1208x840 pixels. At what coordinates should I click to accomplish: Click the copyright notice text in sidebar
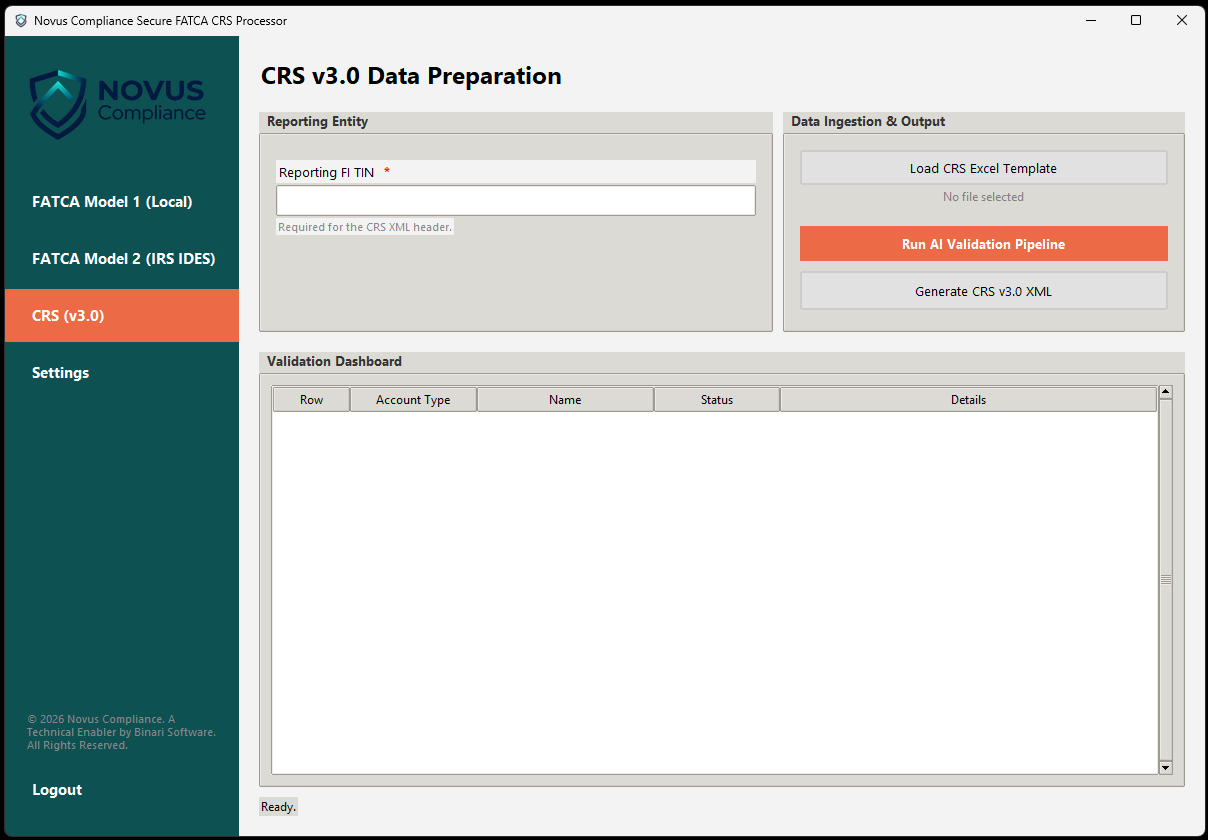tap(121, 732)
